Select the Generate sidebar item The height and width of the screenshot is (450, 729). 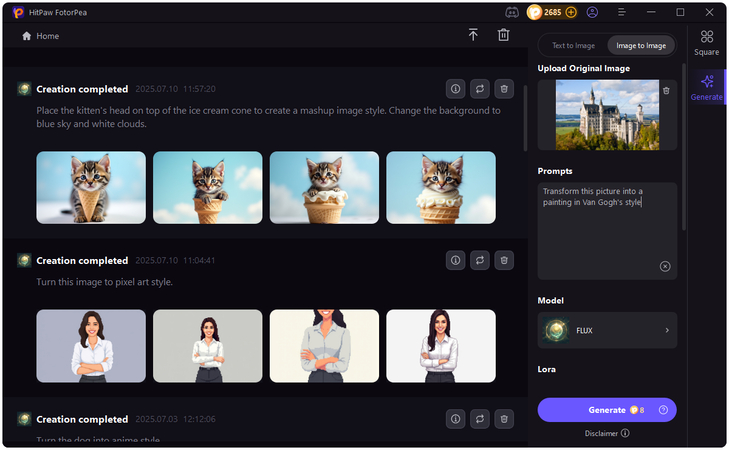(x=706, y=87)
